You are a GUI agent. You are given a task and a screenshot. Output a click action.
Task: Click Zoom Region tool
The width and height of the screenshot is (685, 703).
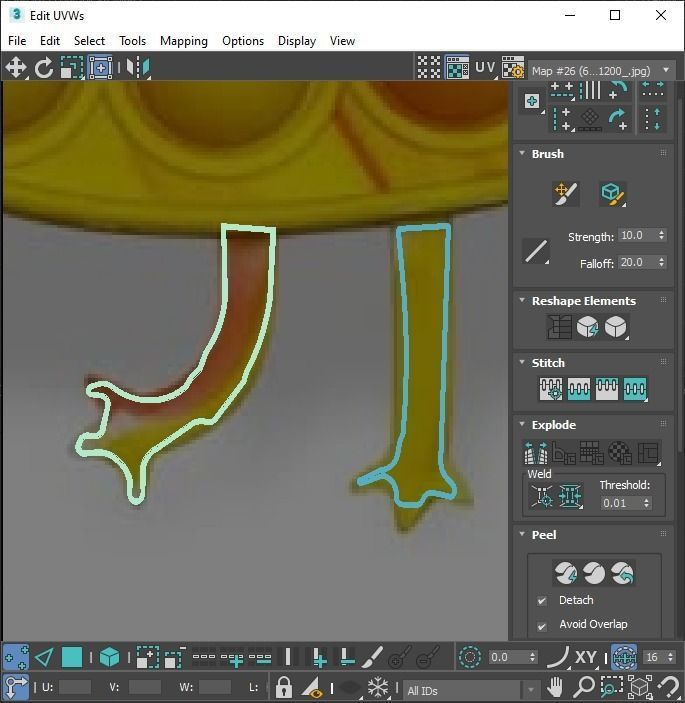(x=611, y=686)
